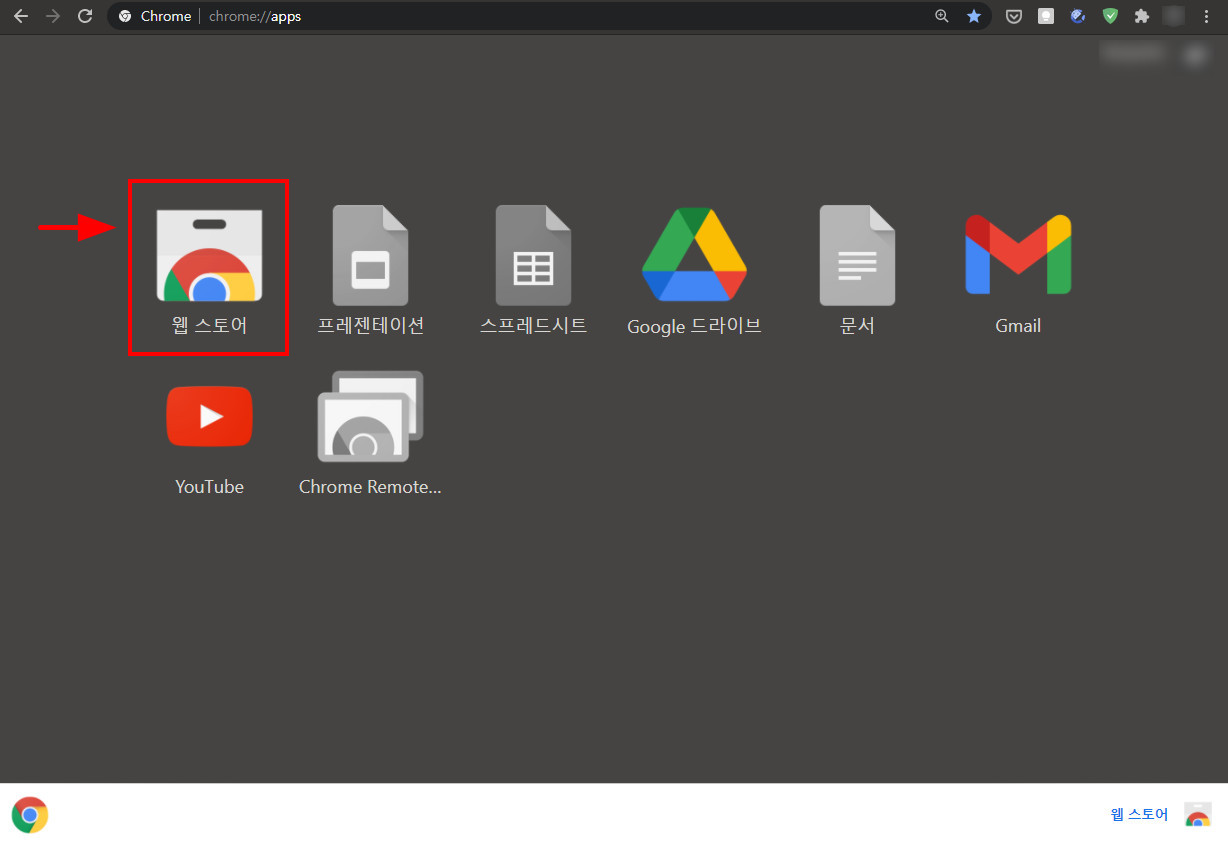Open the Gmail app

[x=1018, y=255]
